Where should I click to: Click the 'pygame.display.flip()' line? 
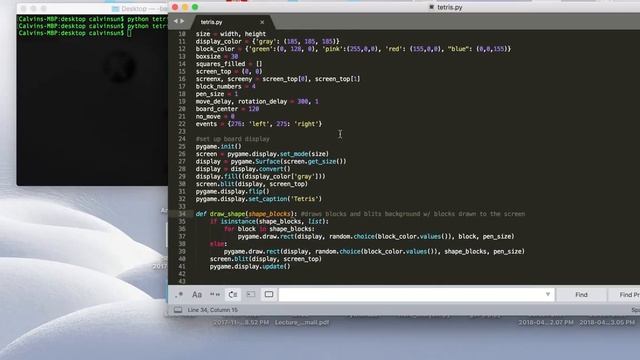[233, 191]
